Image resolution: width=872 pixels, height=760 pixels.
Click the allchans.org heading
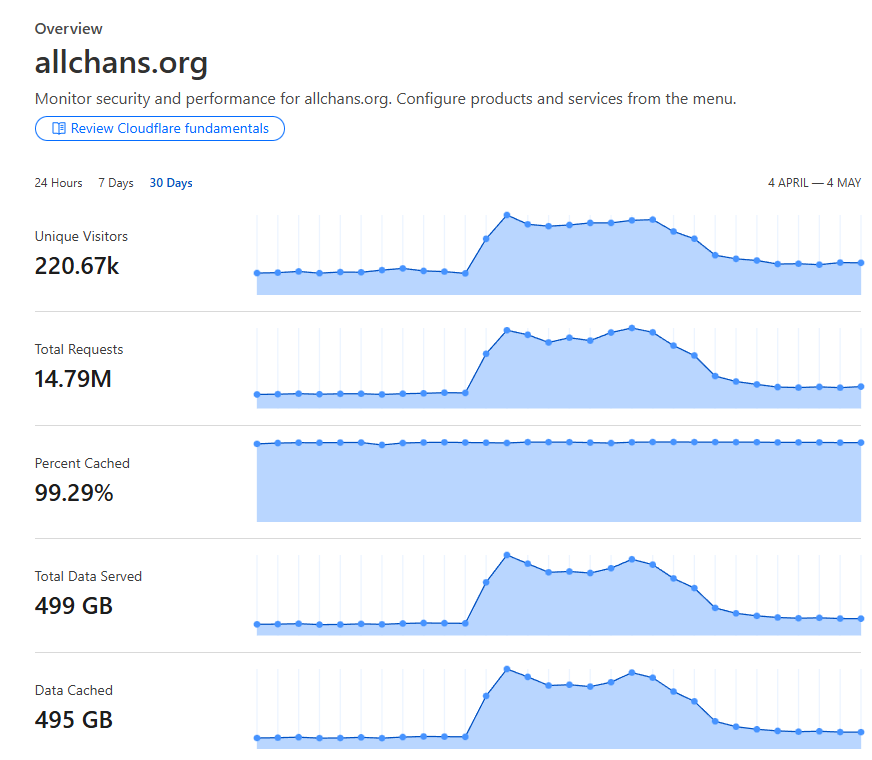pos(121,62)
